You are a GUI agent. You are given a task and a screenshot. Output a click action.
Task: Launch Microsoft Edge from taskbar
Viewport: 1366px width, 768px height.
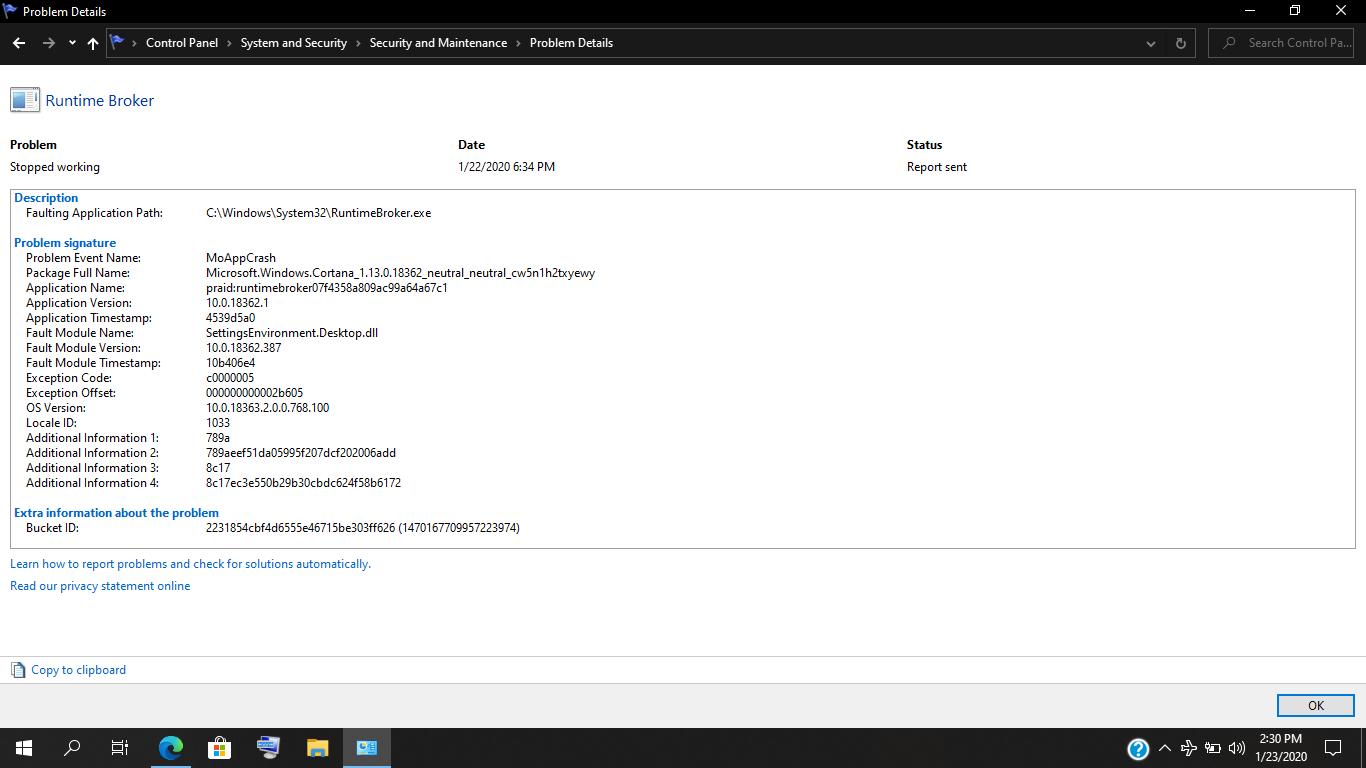(171, 748)
